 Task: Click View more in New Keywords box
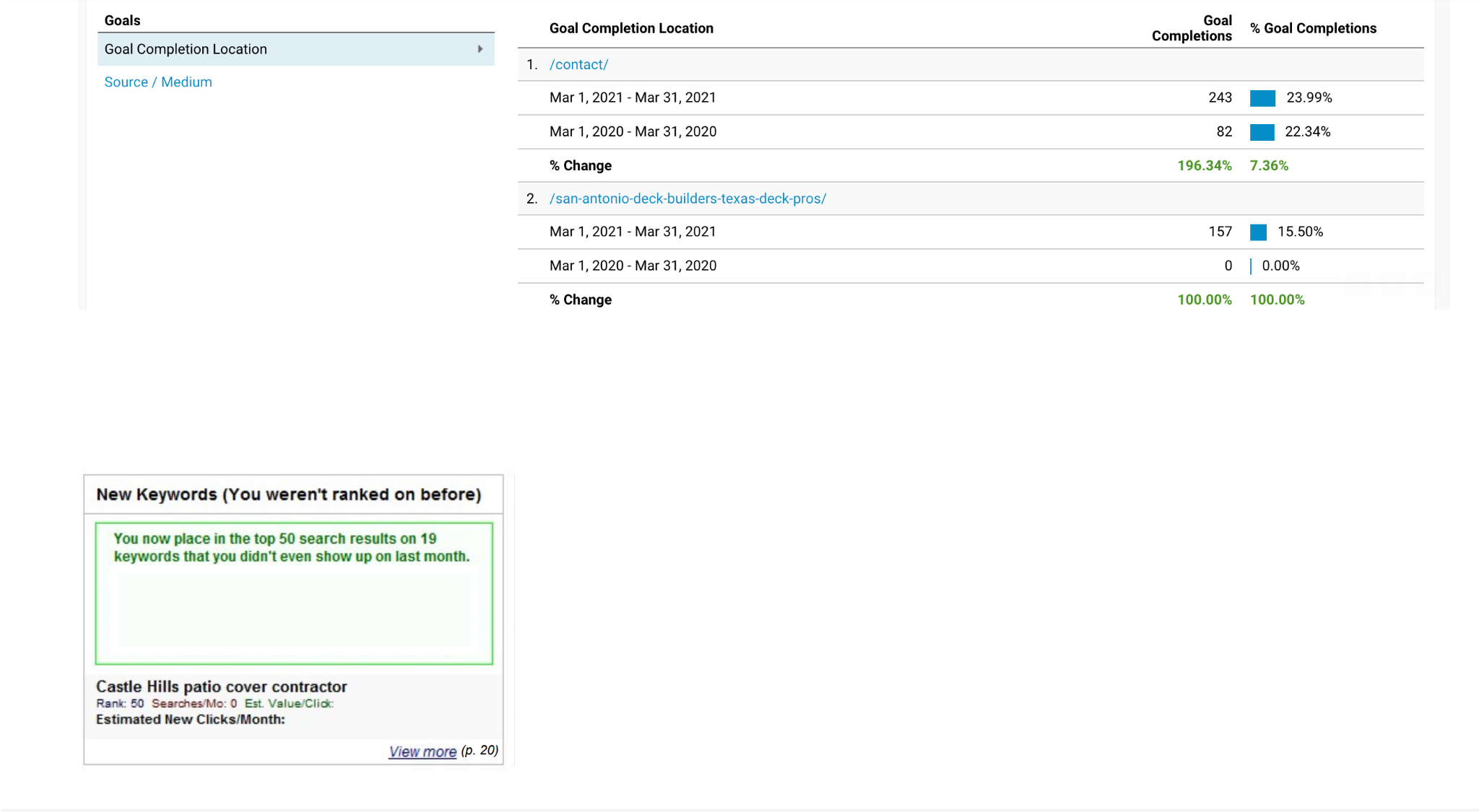(422, 751)
